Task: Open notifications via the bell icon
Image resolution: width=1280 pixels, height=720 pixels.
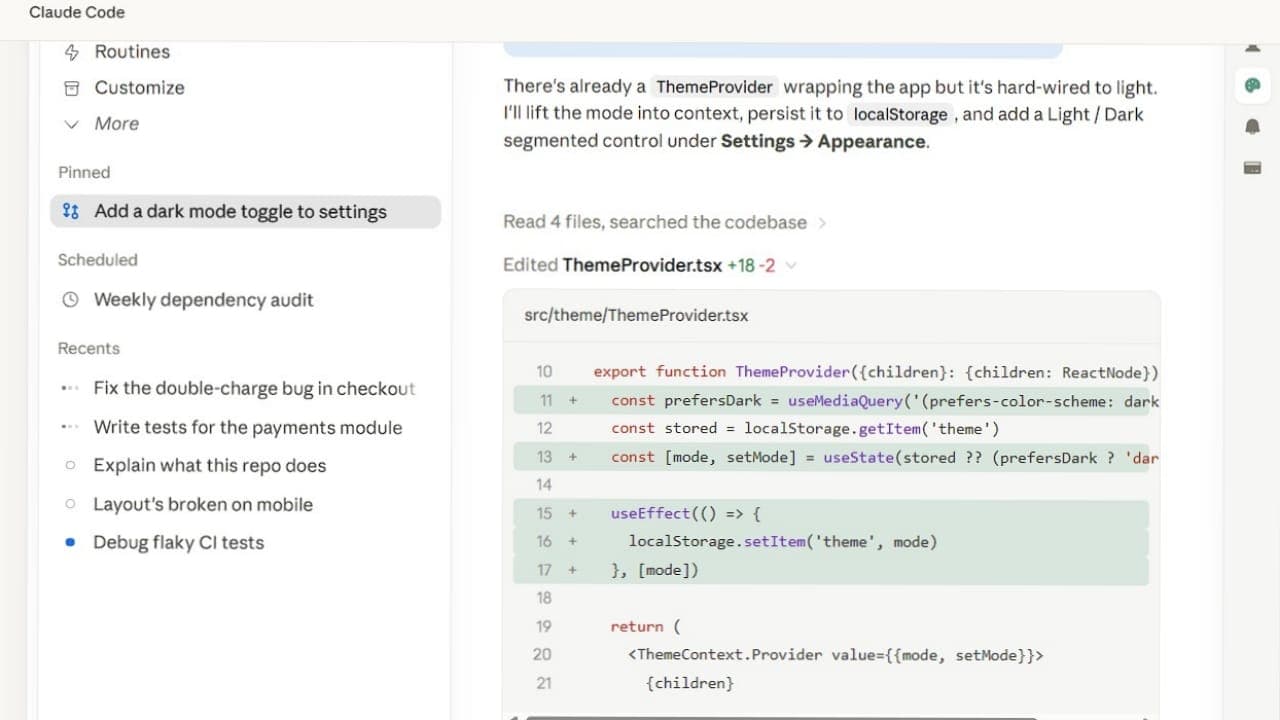Action: click(1252, 127)
